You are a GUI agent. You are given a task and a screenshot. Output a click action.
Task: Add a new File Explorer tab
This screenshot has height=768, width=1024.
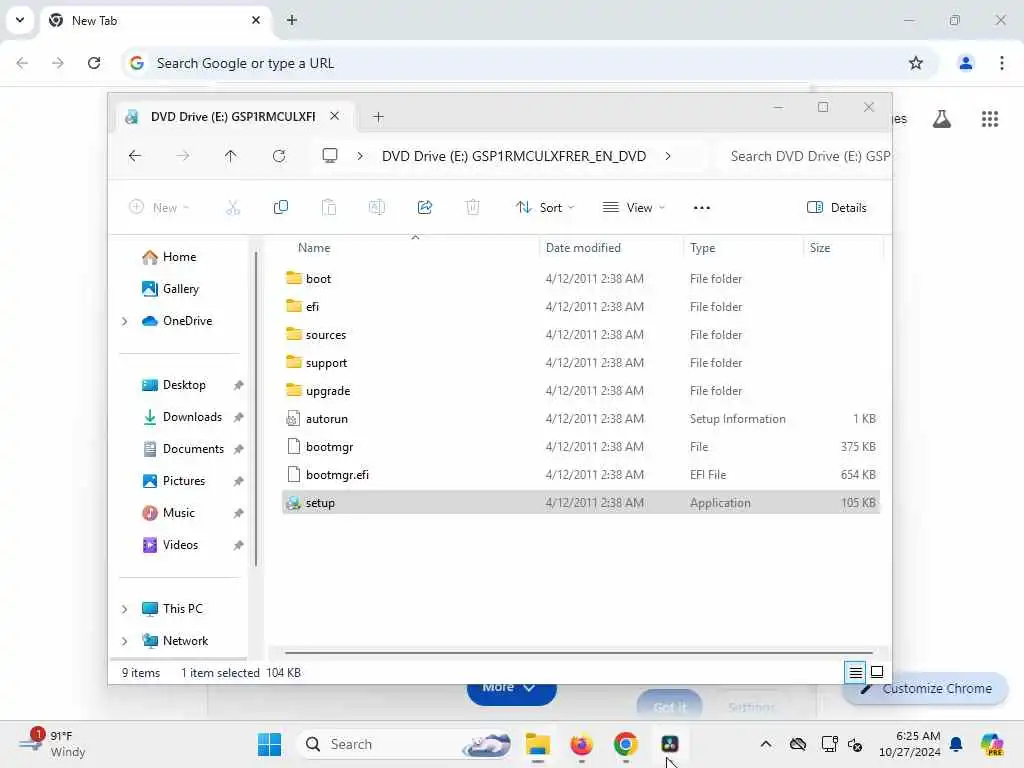[378, 117]
